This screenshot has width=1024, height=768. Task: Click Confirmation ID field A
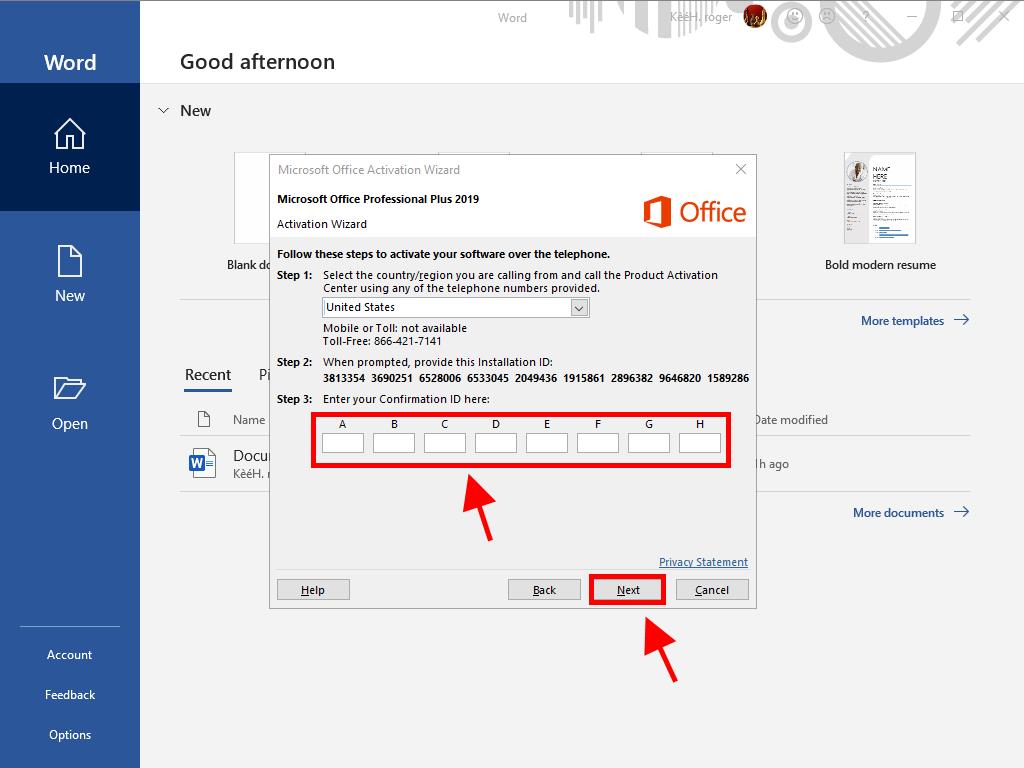(x=343, y=443)
